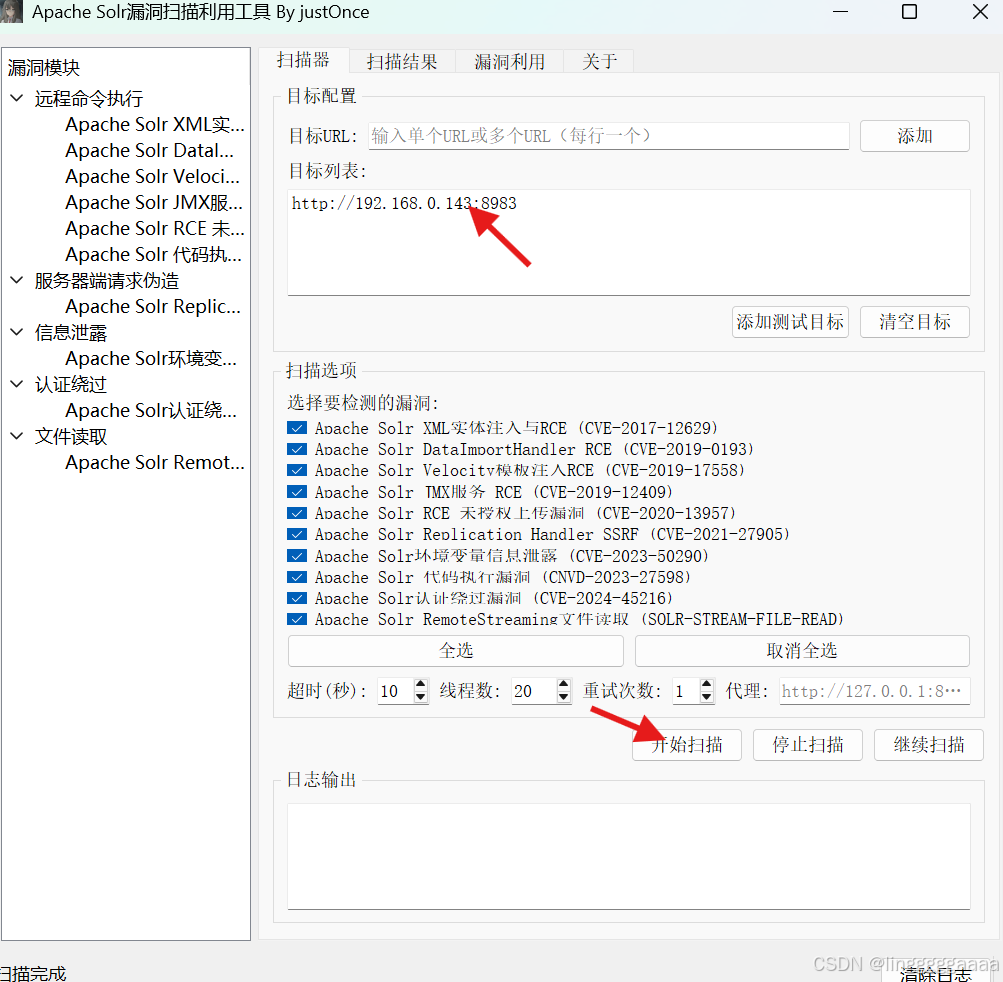The image size is (1003, 982).
Task: Uncheck 代码执行漏洞 CNVD-2023-27598
Action: click(x=297, y=577)
